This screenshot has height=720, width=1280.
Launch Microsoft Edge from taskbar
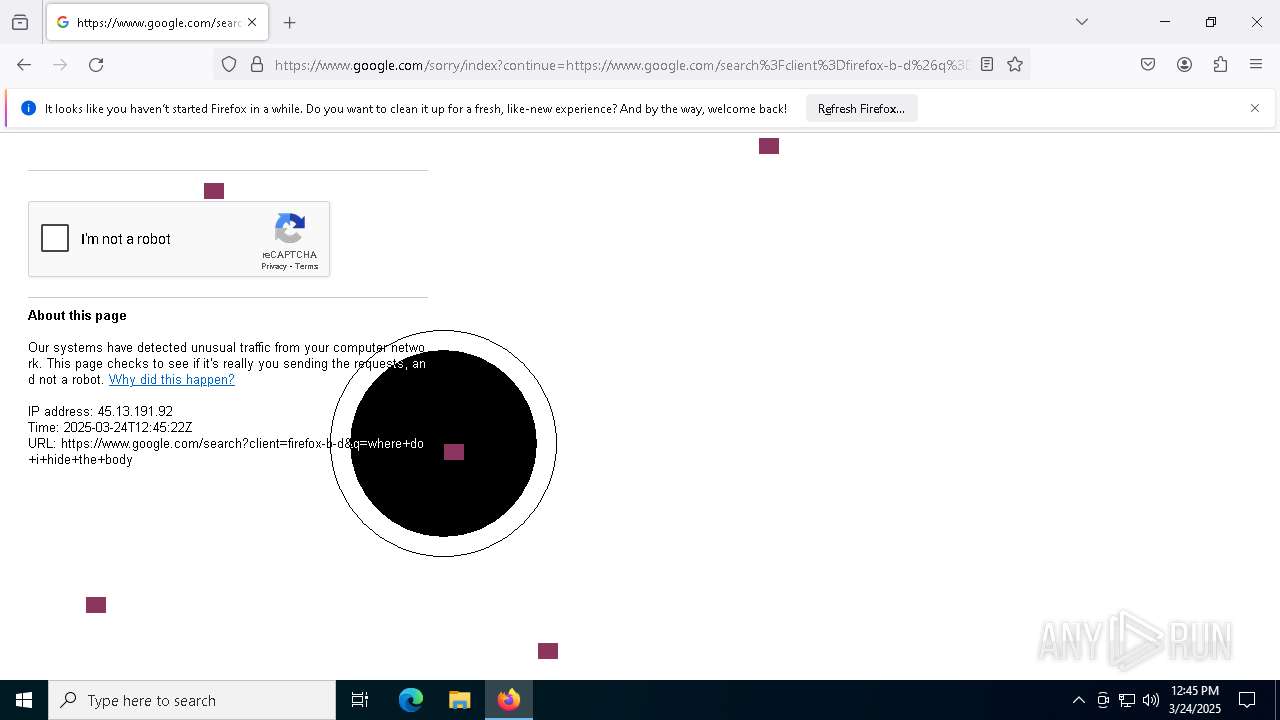click(411, 700)
